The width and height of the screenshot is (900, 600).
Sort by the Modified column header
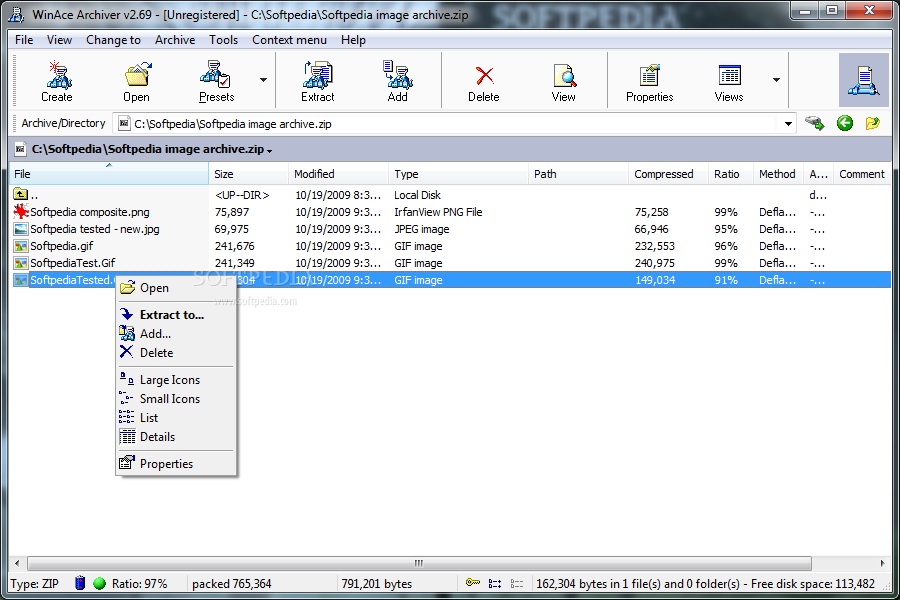point(338,174)
